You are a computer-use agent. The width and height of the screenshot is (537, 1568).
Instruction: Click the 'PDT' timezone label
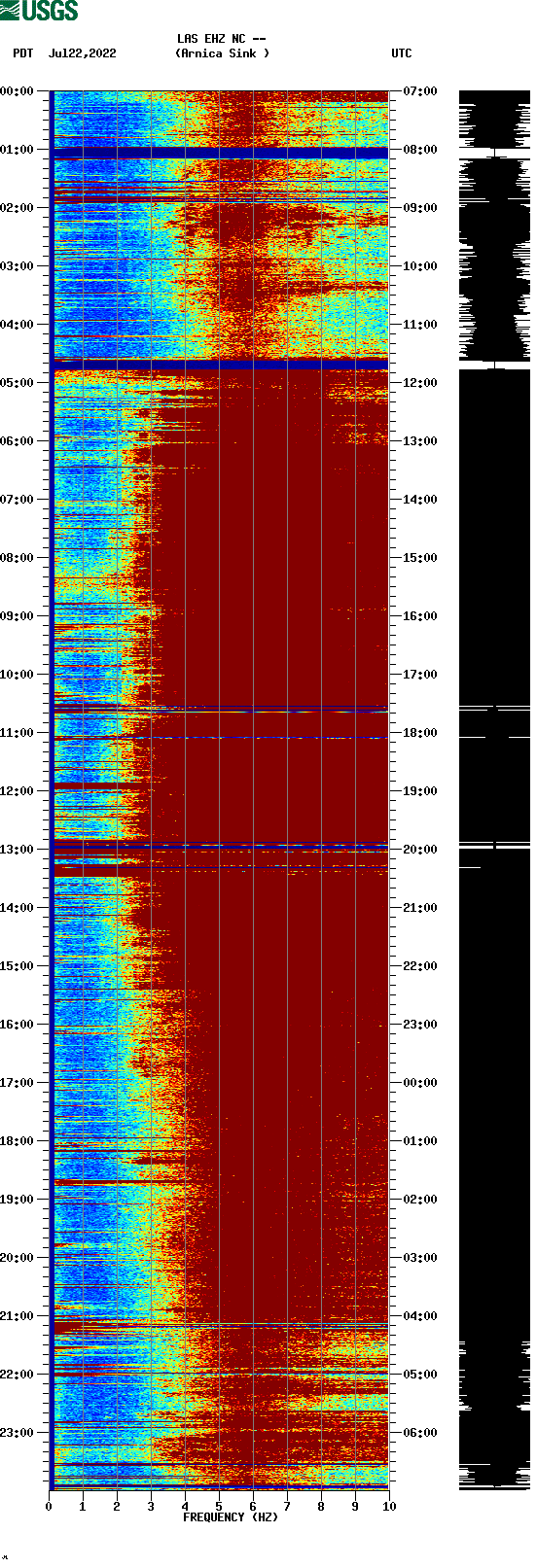(x=23, y=53)
